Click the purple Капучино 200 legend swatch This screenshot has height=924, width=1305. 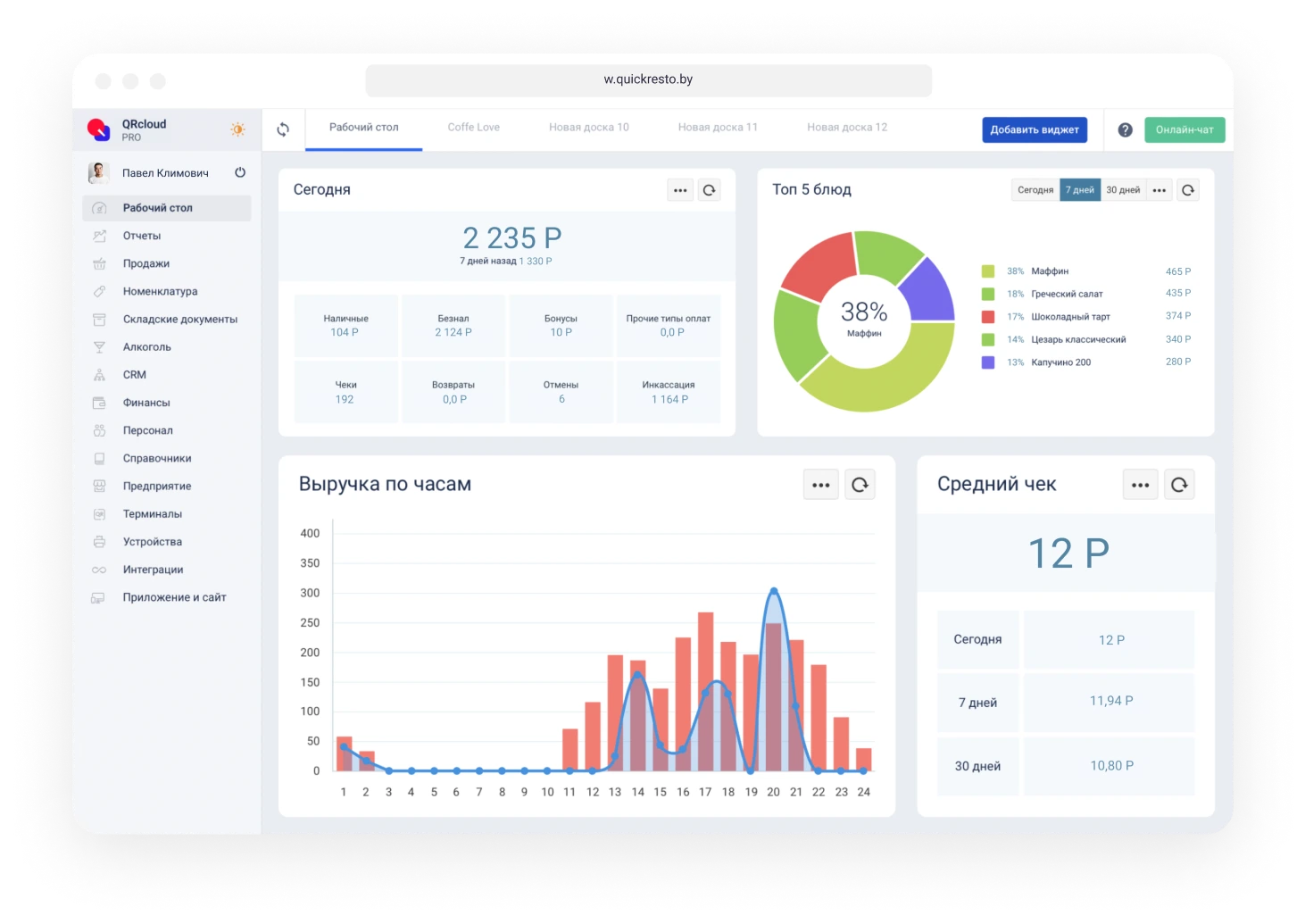click(988, 362)
